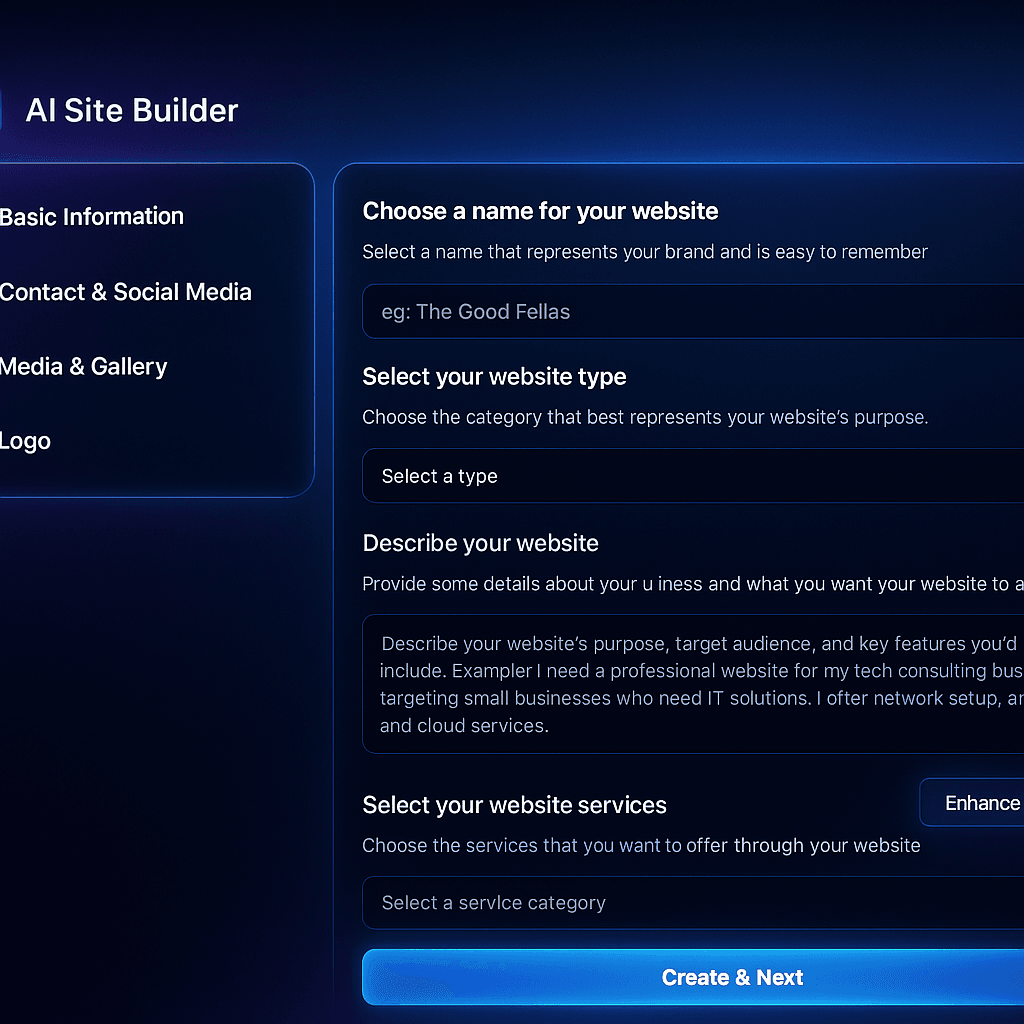The height and width of the screenshot is (1024, 1024).
Task: Focus the website description text area
Action: 693,684
